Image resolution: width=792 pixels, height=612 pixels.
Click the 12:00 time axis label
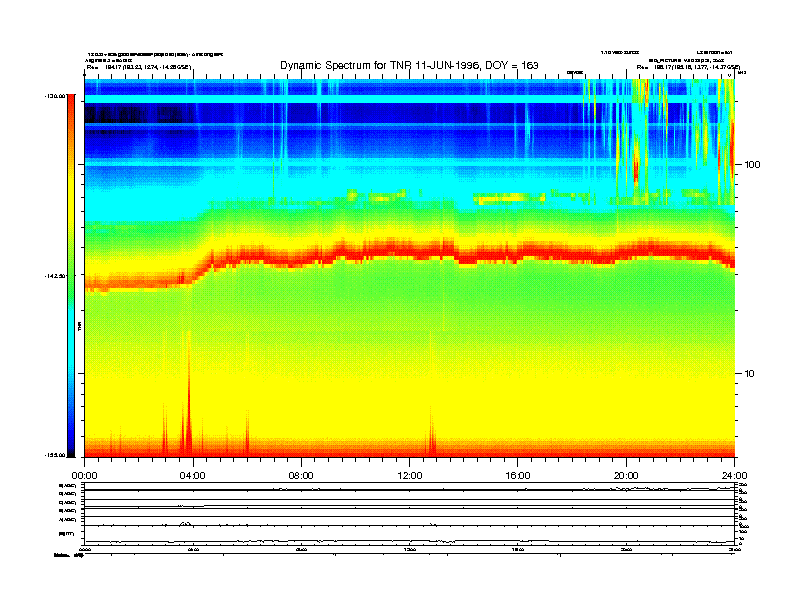coord(409,475)
